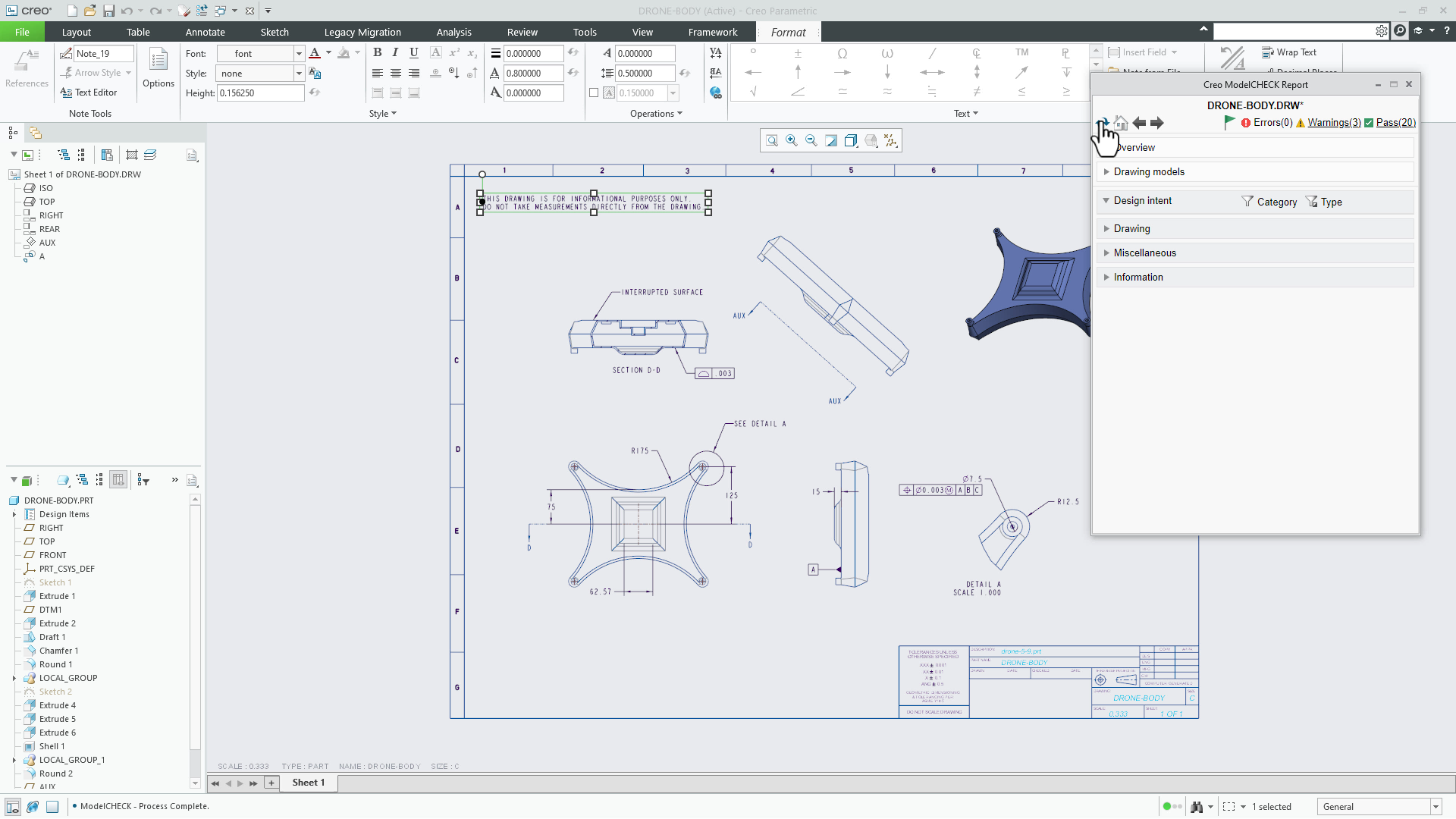Expand Design Items in model tree
This screenshot has height=819, width=1456.
pos(14,514)
